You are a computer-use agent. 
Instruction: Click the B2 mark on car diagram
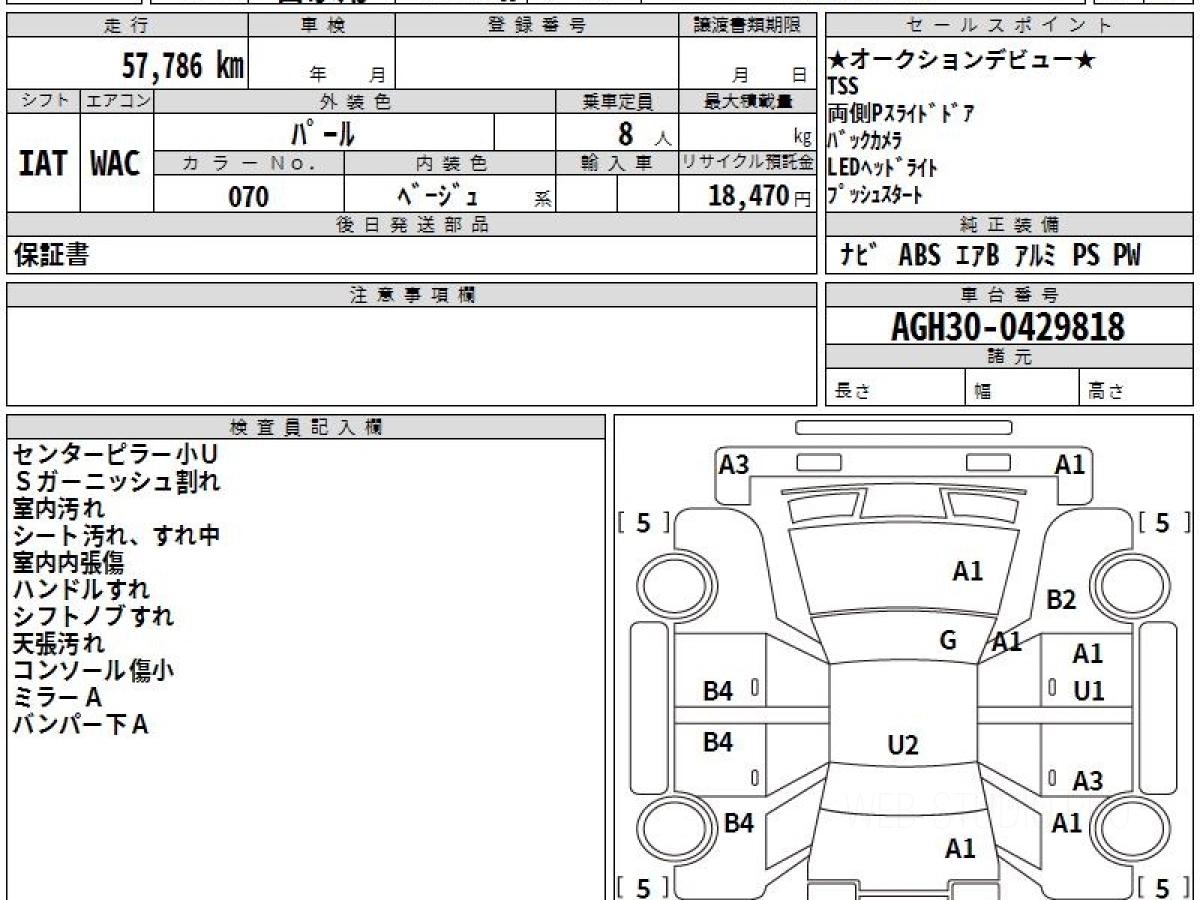[1061, 600]
